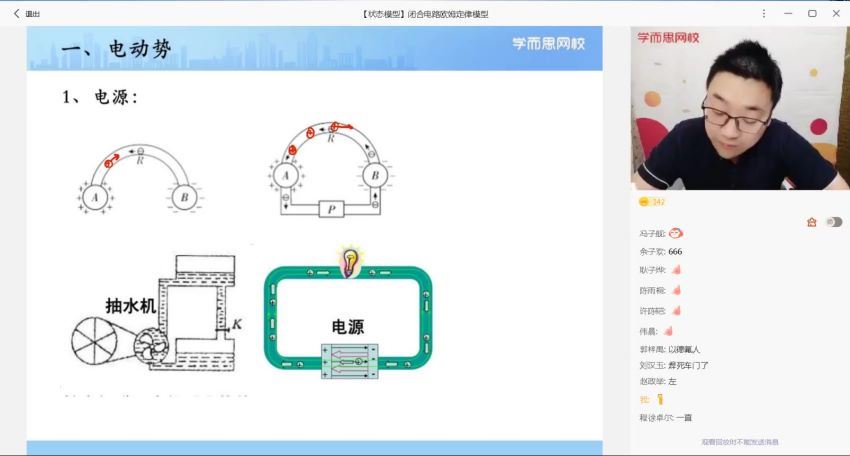Select the chat message saying 一直
The image size is (850, 456).
666,418
